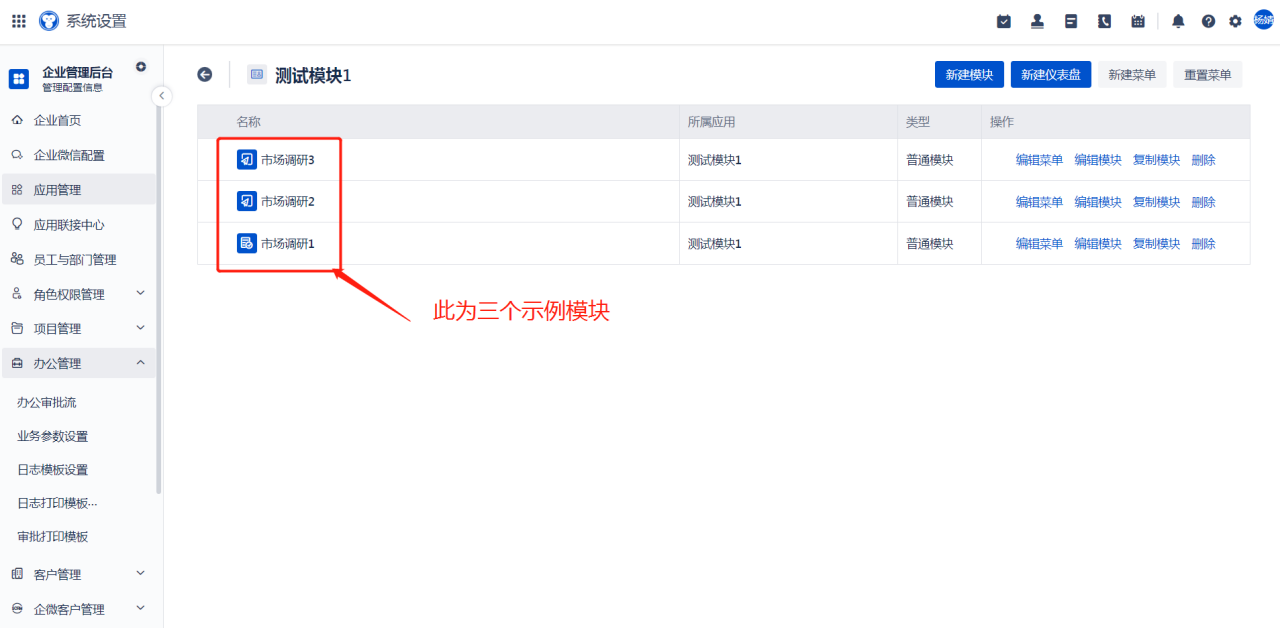Viewport: 1280px width, 628px height.
Task: Click 删除 for 市场调研1
Action: tap(1204, 244)
